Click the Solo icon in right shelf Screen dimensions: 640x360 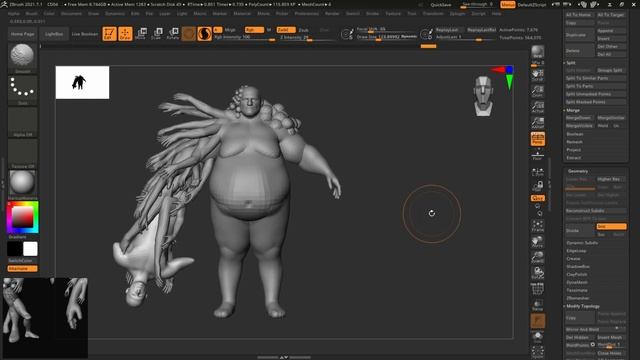pos(538,337)
